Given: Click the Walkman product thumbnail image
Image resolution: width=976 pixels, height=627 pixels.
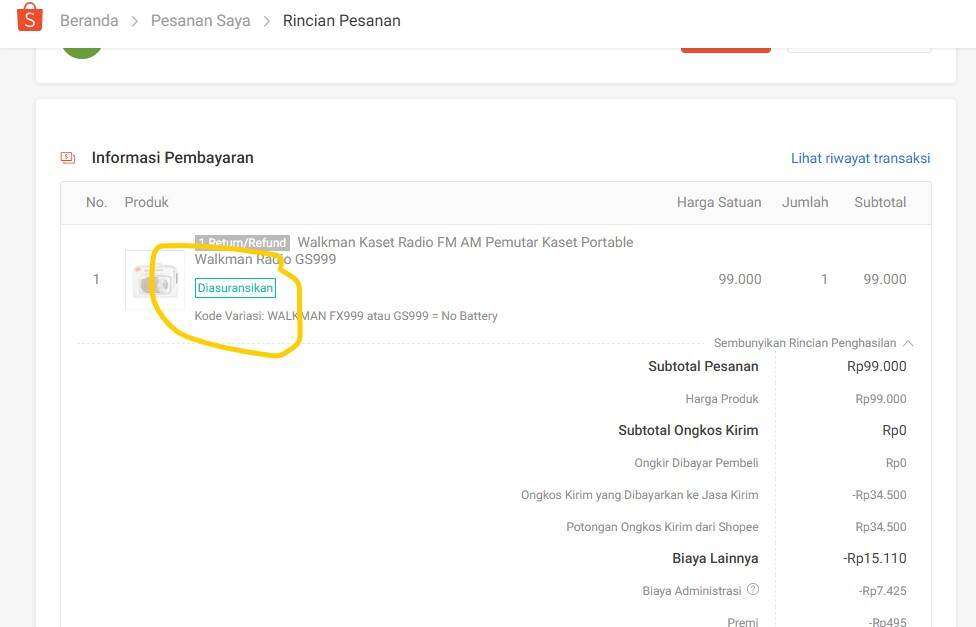Looking at the screenshot, I should pos(154,280).
